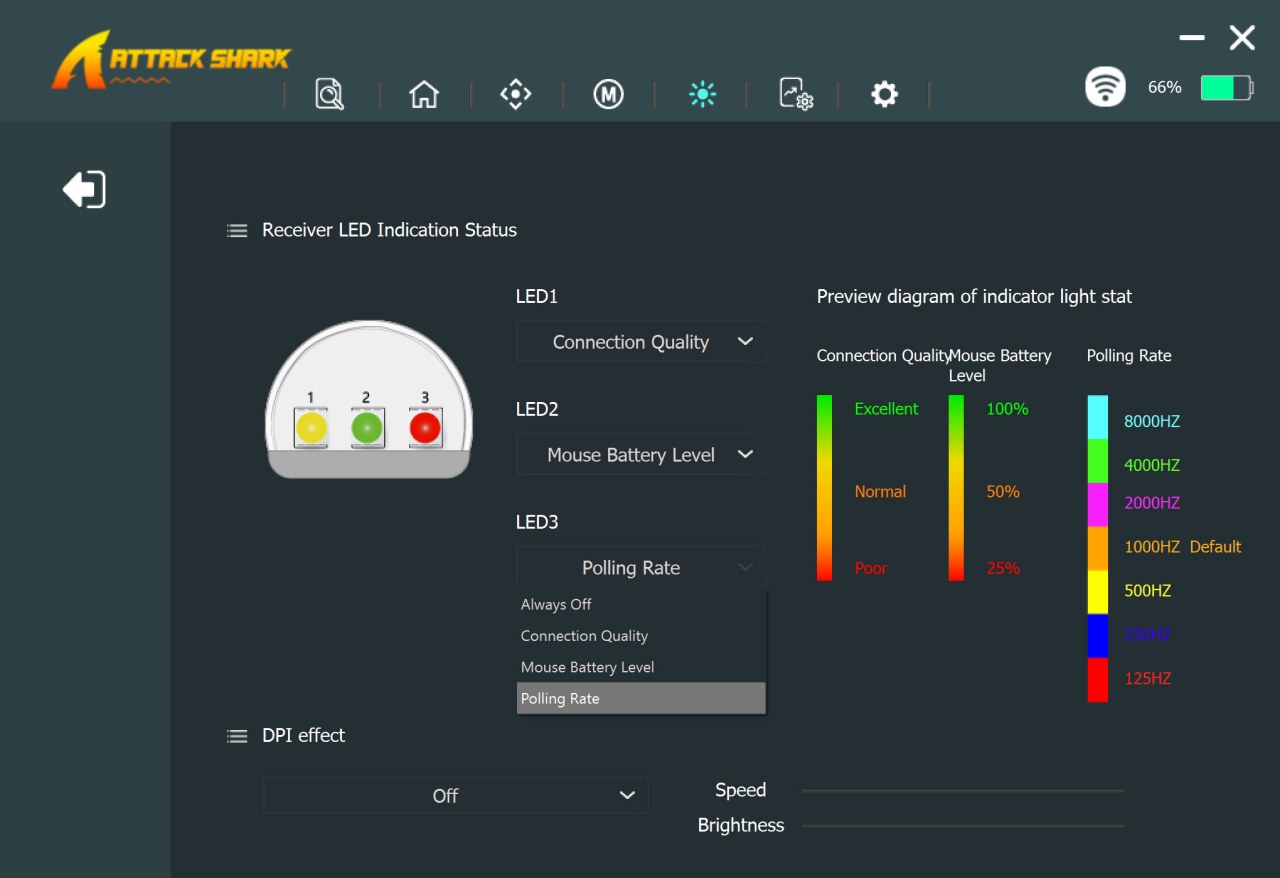The height and width of the screenshot is (878, 1280).
Task: Click the green LED 2 on receiver
Action: [367, 428]
